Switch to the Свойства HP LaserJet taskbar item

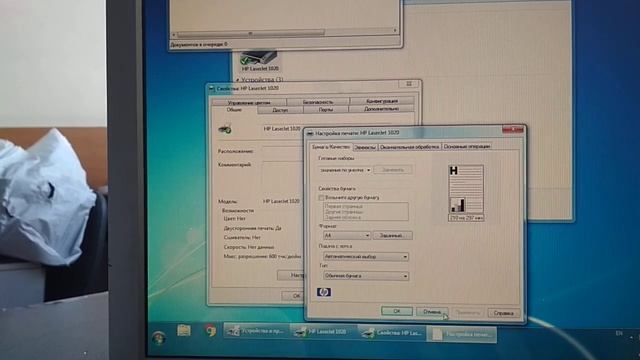[x=392, y=333]
